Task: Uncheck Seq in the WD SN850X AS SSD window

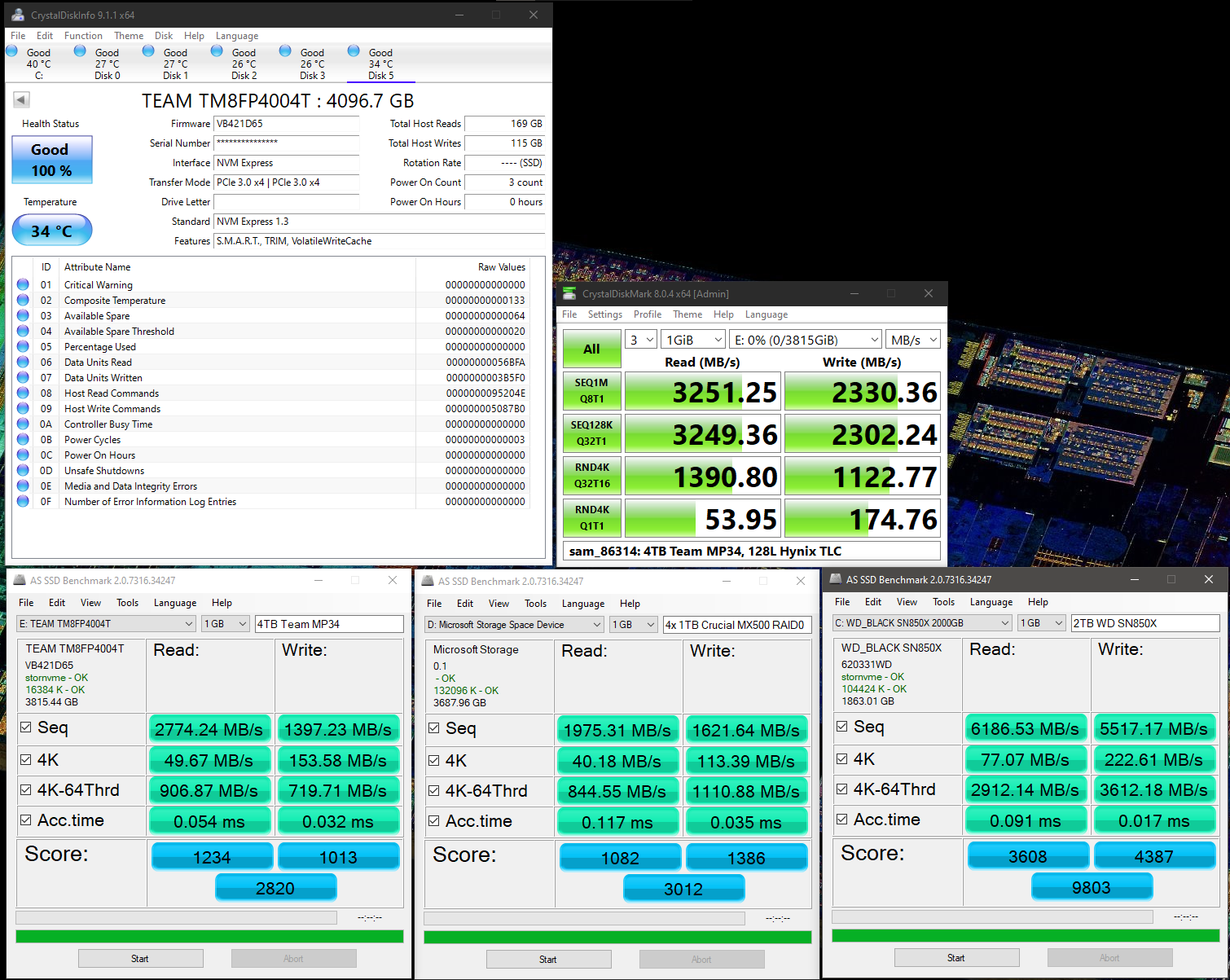Action: [x=842, y=727]
